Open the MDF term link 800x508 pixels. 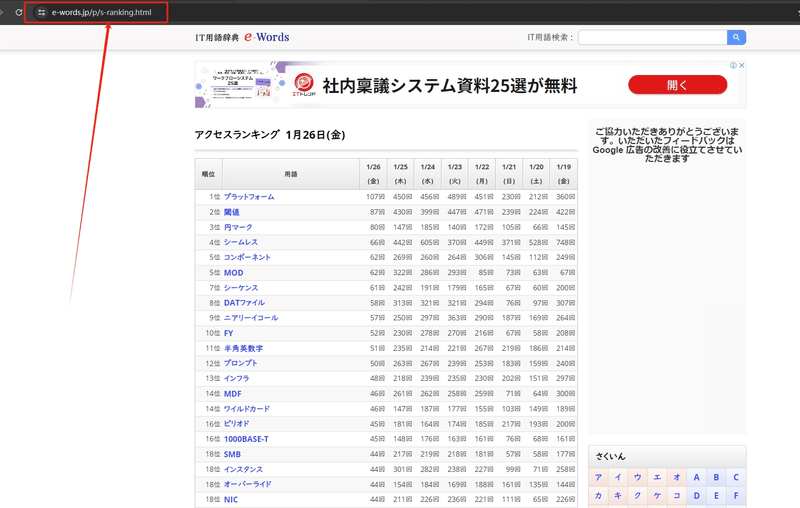click(x=233, y=394)
